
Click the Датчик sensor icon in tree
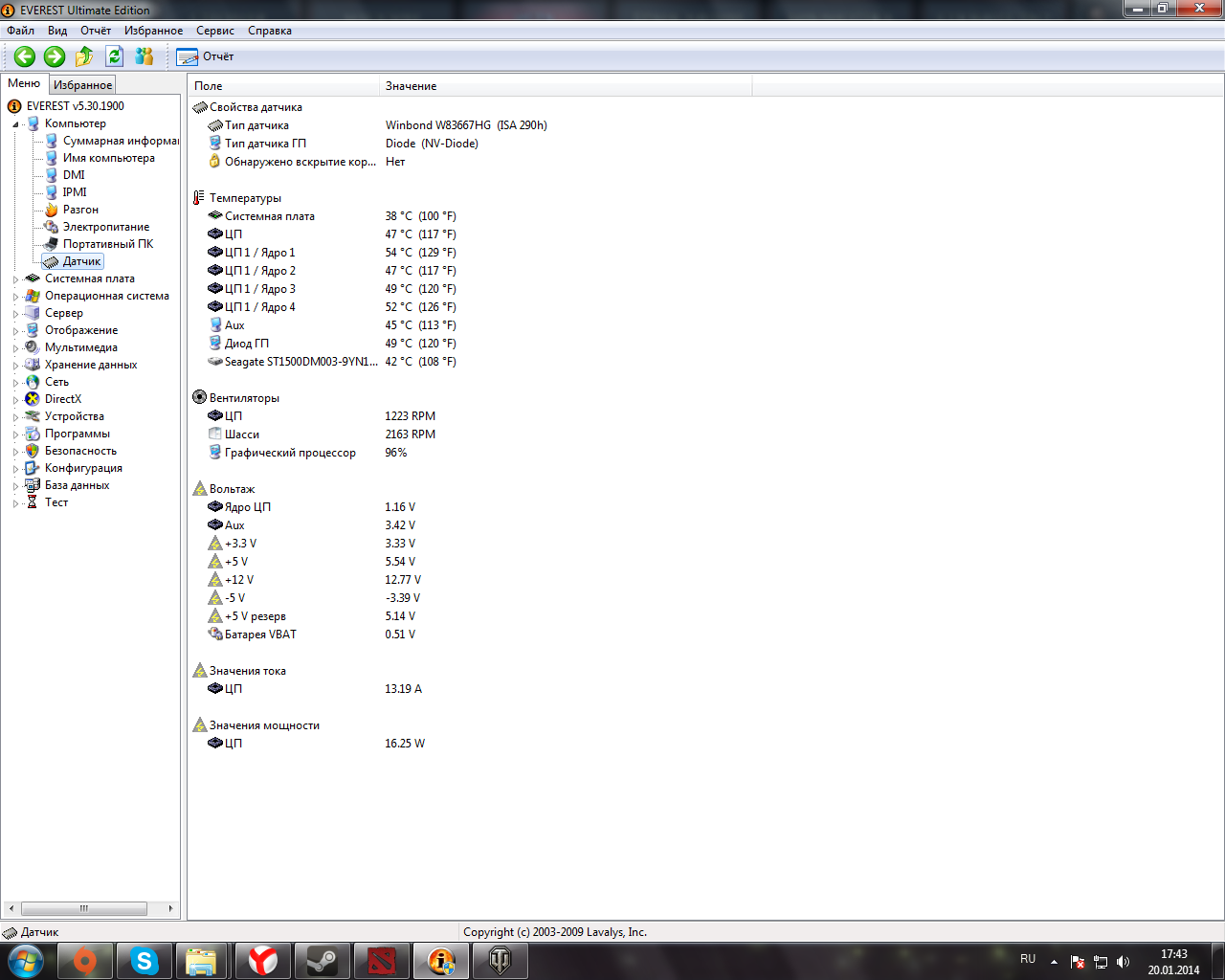point(52,261)
